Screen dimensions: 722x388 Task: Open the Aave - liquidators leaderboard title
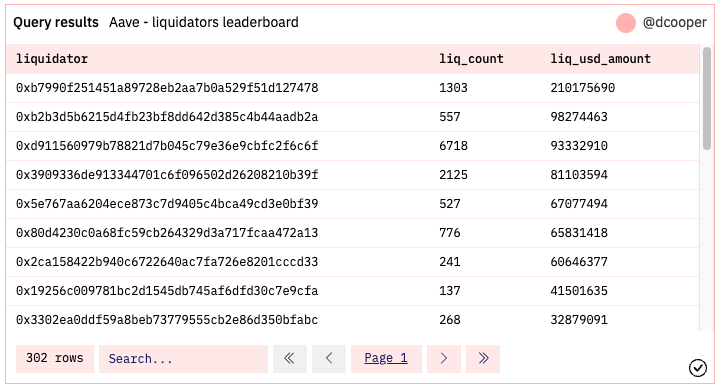[204, 22]
